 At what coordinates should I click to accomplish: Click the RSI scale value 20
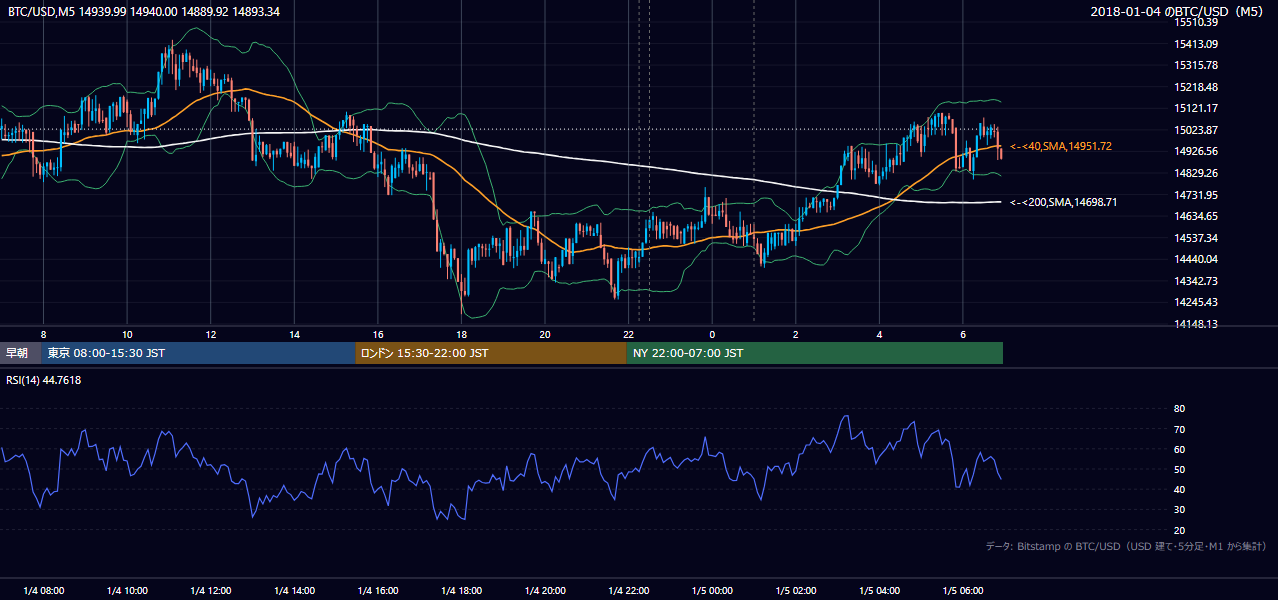point(1179,530)
